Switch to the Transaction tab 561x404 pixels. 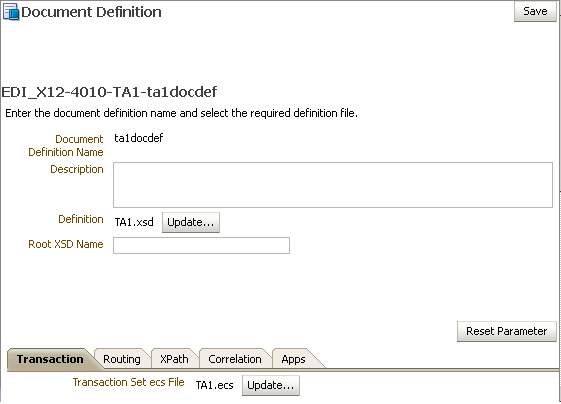(50, 359)
